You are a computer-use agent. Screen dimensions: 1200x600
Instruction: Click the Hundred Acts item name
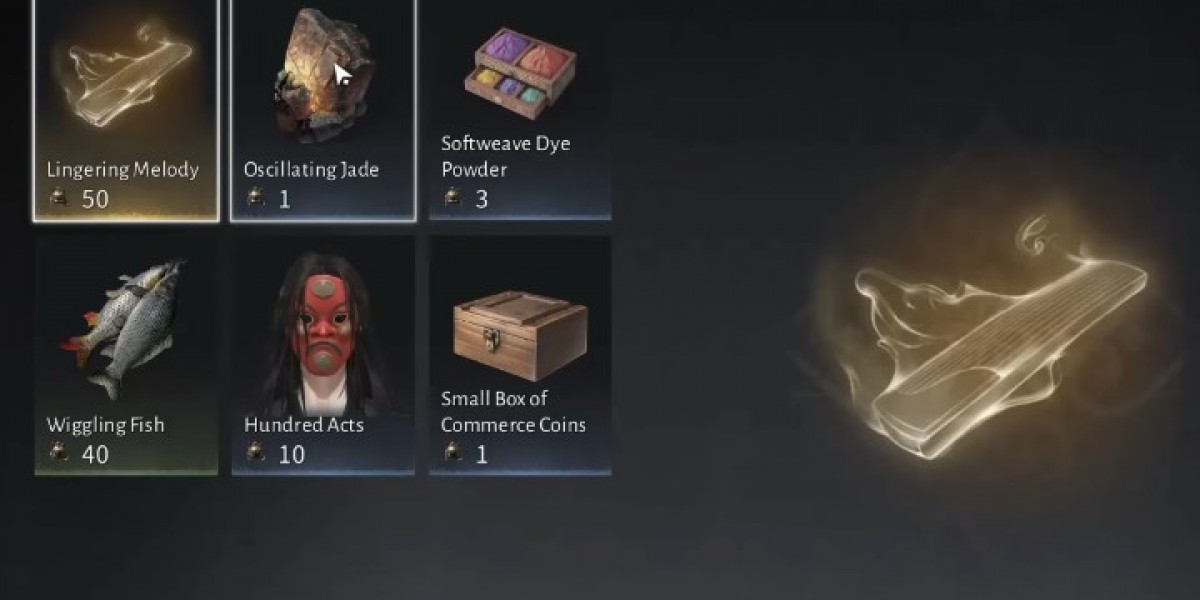pyautogui.click(x=304, y=424)
